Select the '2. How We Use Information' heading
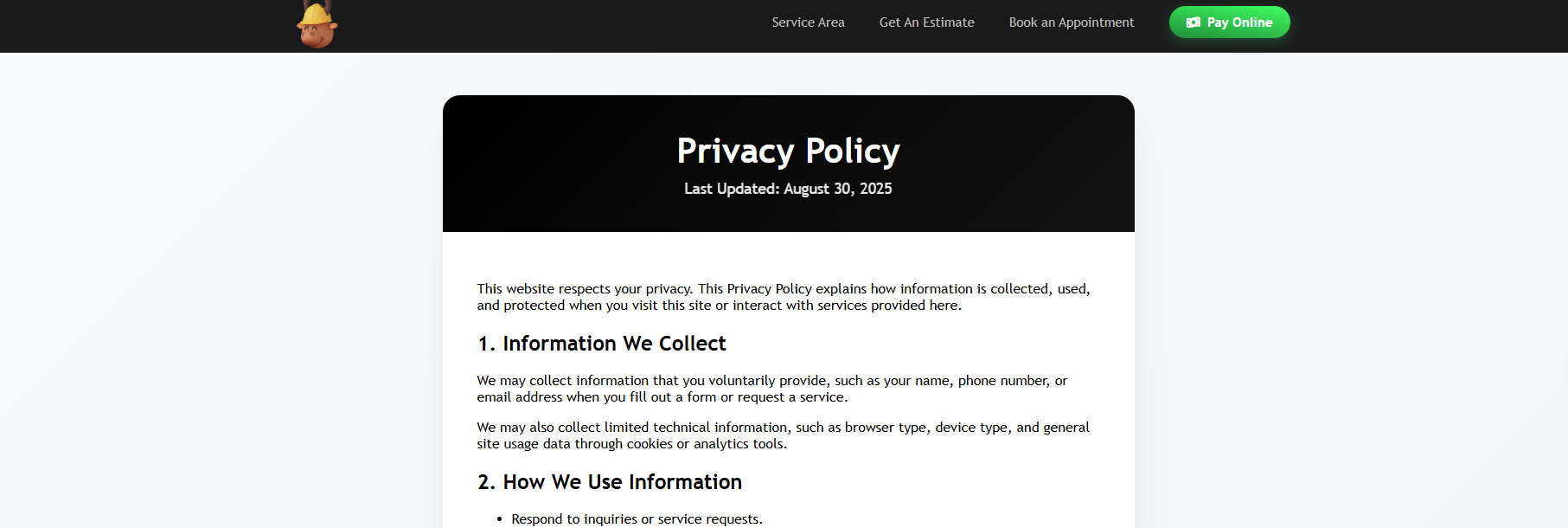1568x528 pixels. coord(609,482)
